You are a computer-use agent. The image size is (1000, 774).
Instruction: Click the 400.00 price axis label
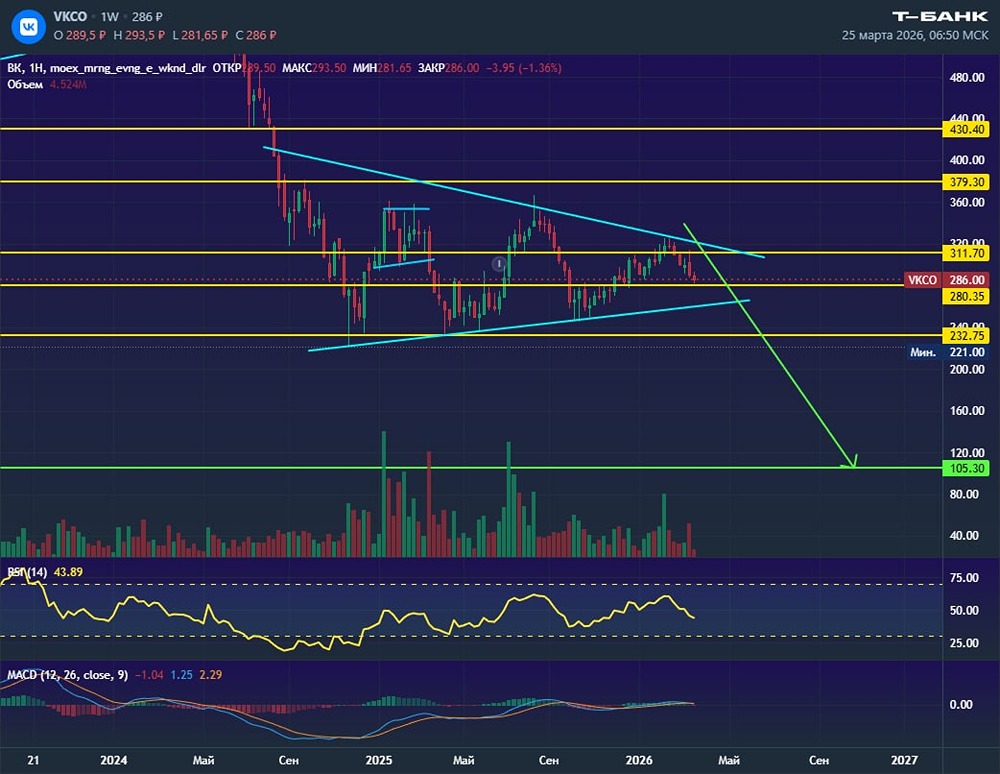[967, 160]
